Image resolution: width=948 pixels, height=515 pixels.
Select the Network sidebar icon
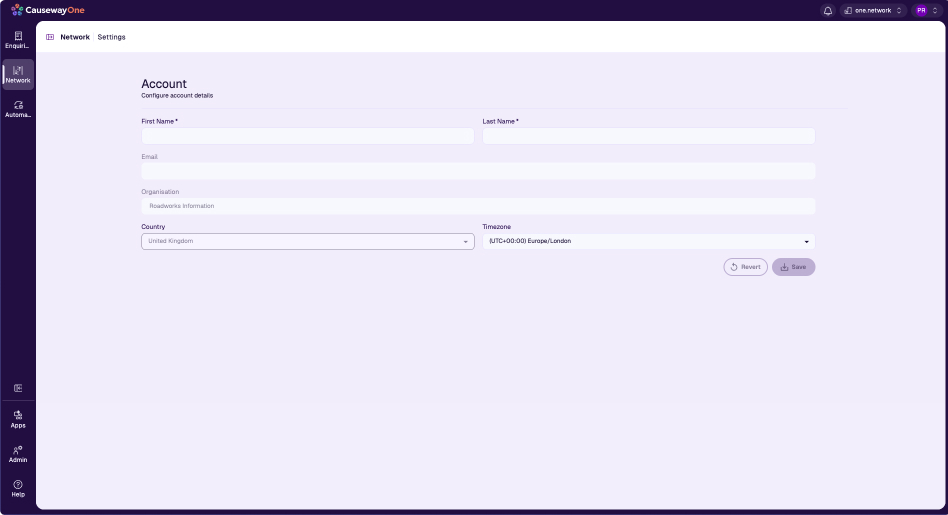[18, 74]
